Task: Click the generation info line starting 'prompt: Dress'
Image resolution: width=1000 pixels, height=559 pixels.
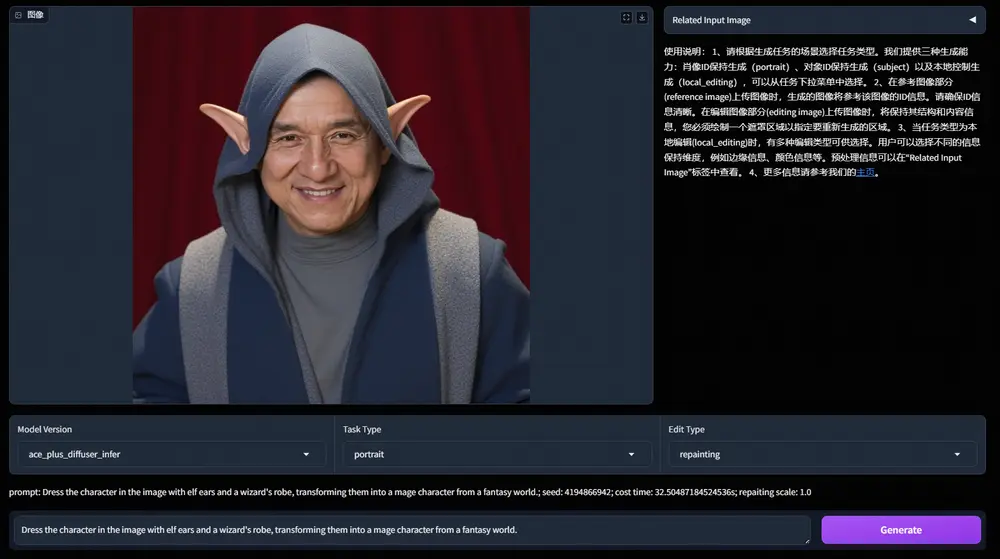Action: tap(410, 492)
